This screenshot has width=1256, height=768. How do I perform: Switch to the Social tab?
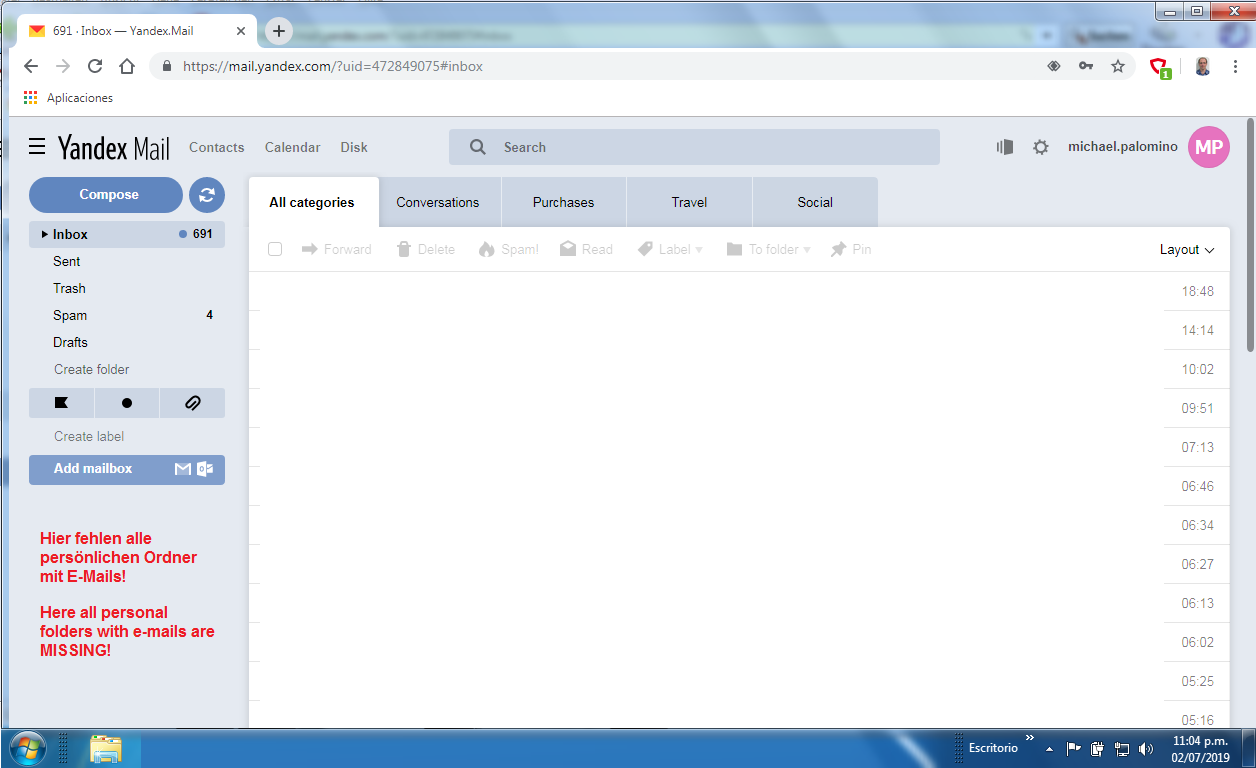[815, 202]
